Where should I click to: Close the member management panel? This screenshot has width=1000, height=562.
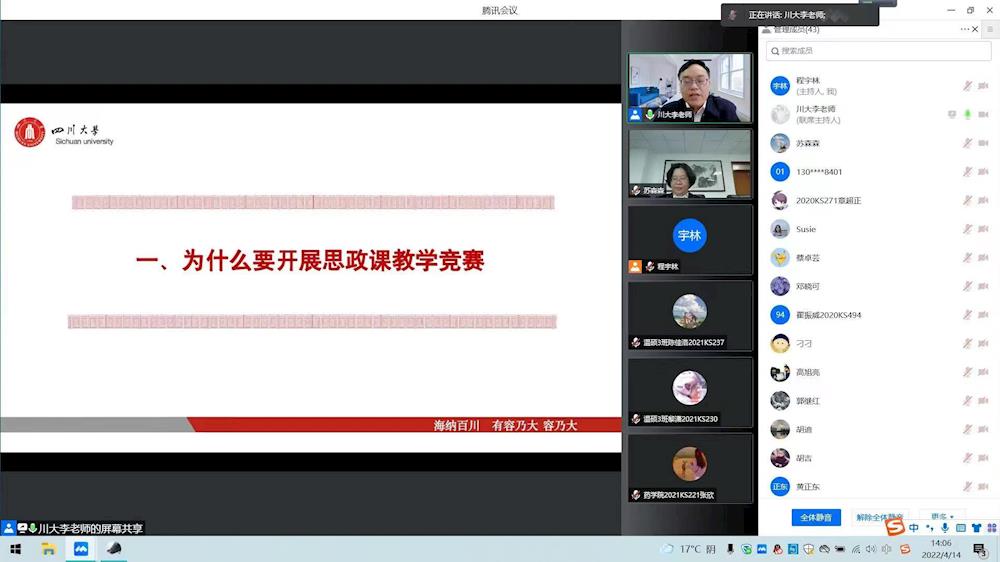point(975,29)
